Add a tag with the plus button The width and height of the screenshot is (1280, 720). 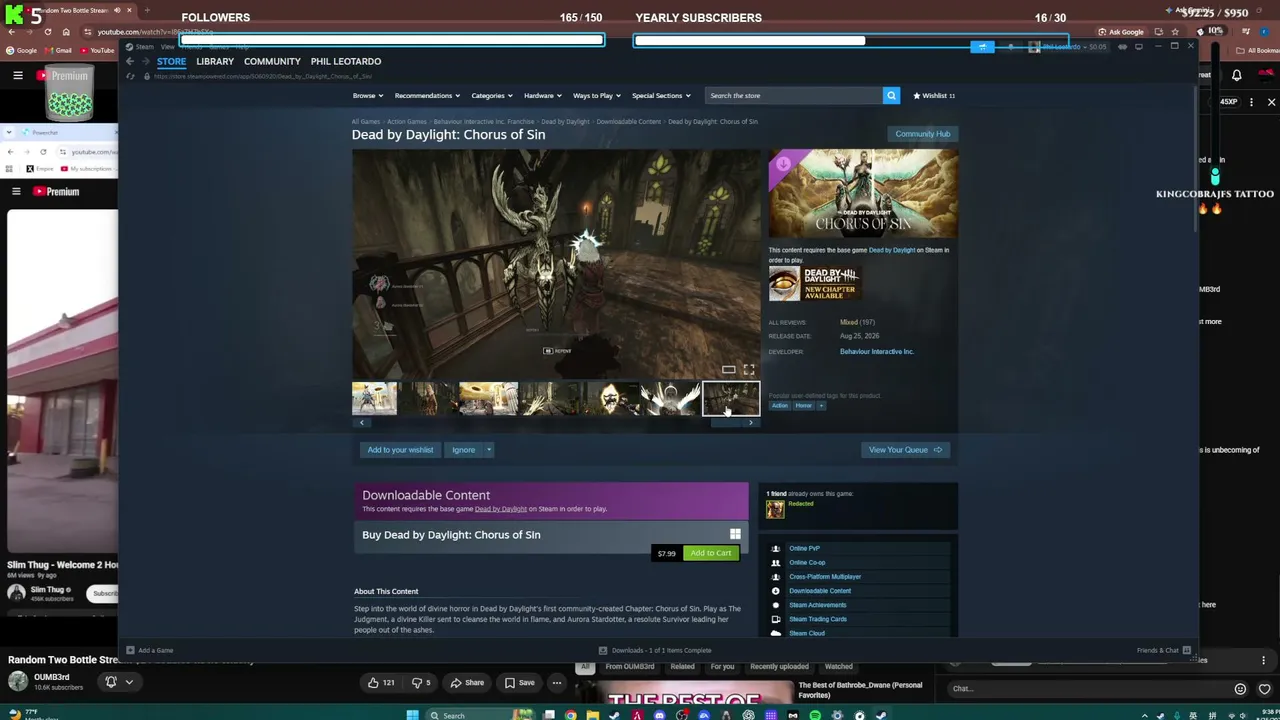click(x=821, y=406)
